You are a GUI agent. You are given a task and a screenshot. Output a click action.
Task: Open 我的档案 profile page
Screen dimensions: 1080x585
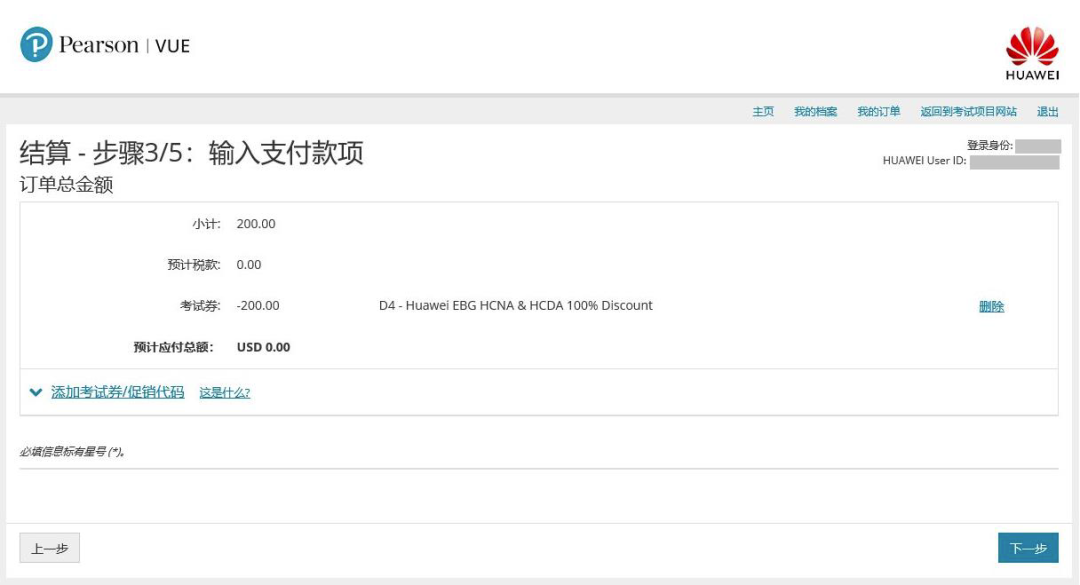816,112
